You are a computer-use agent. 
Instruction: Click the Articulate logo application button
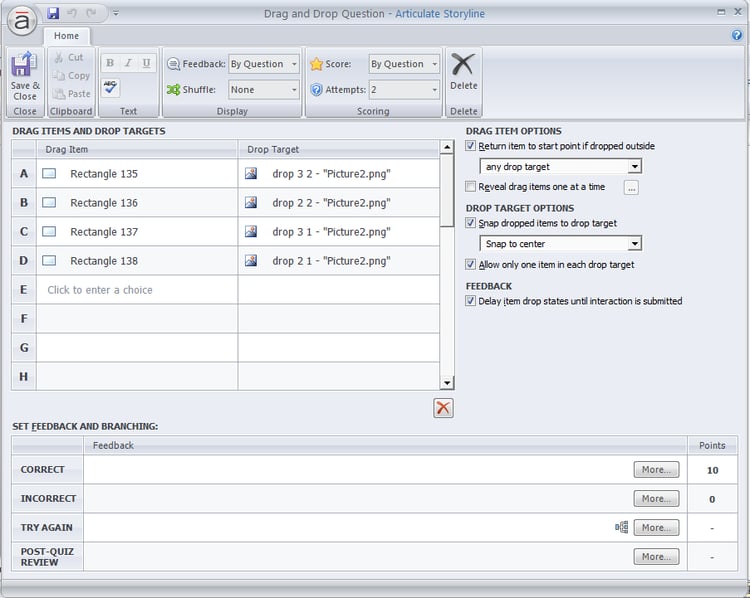[22, 17]
